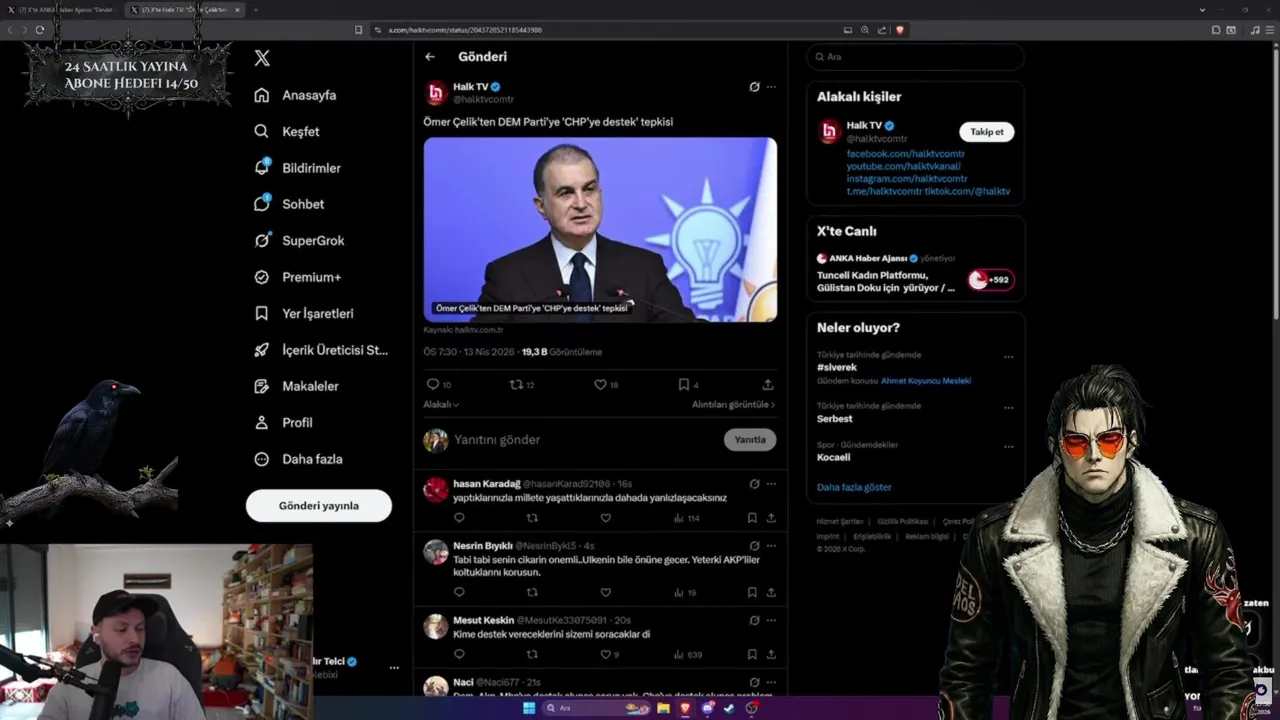
Task: Open SuperGrok from sidebar
Action: pyautogui.click(x=299, y=240)
